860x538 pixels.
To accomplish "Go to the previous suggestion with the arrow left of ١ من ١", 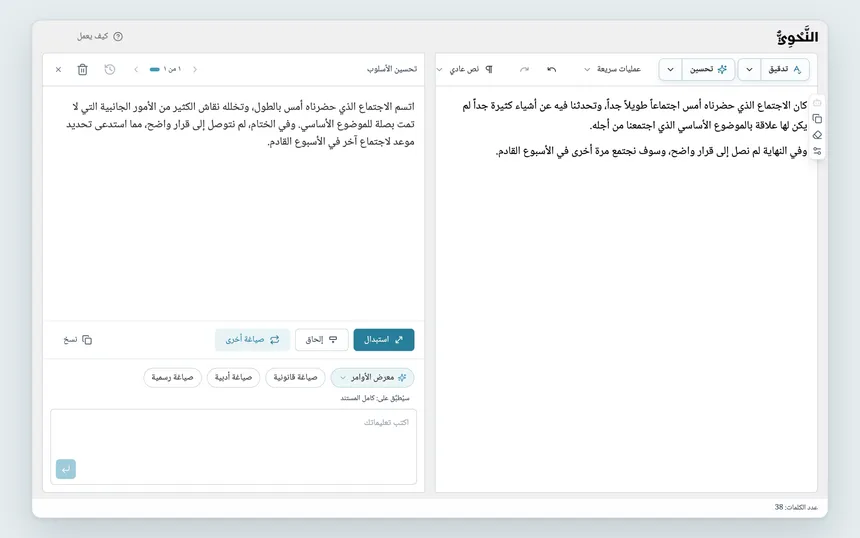I will [x=136, y=70].
